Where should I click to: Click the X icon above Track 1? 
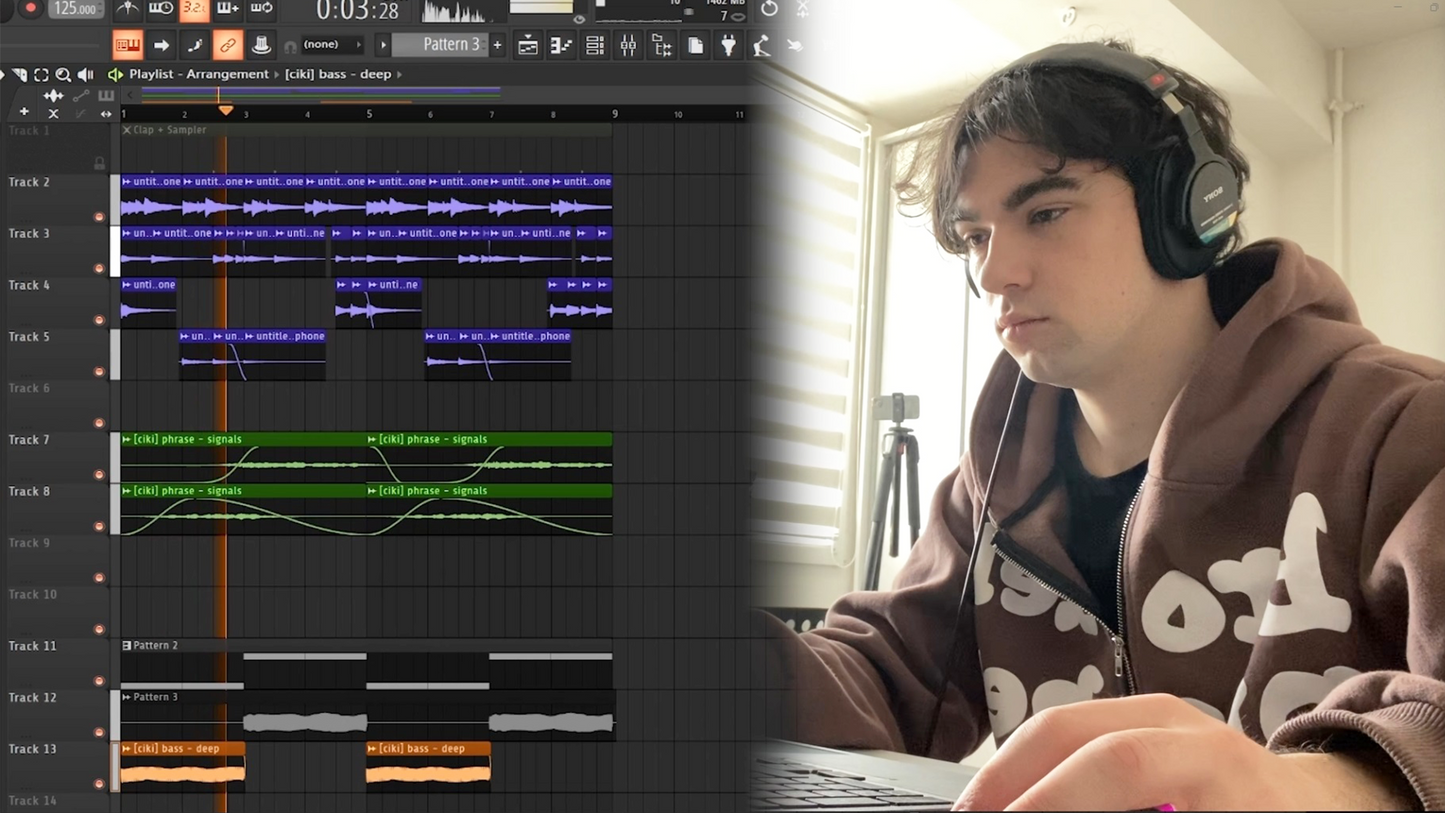(x=54, y=114)
